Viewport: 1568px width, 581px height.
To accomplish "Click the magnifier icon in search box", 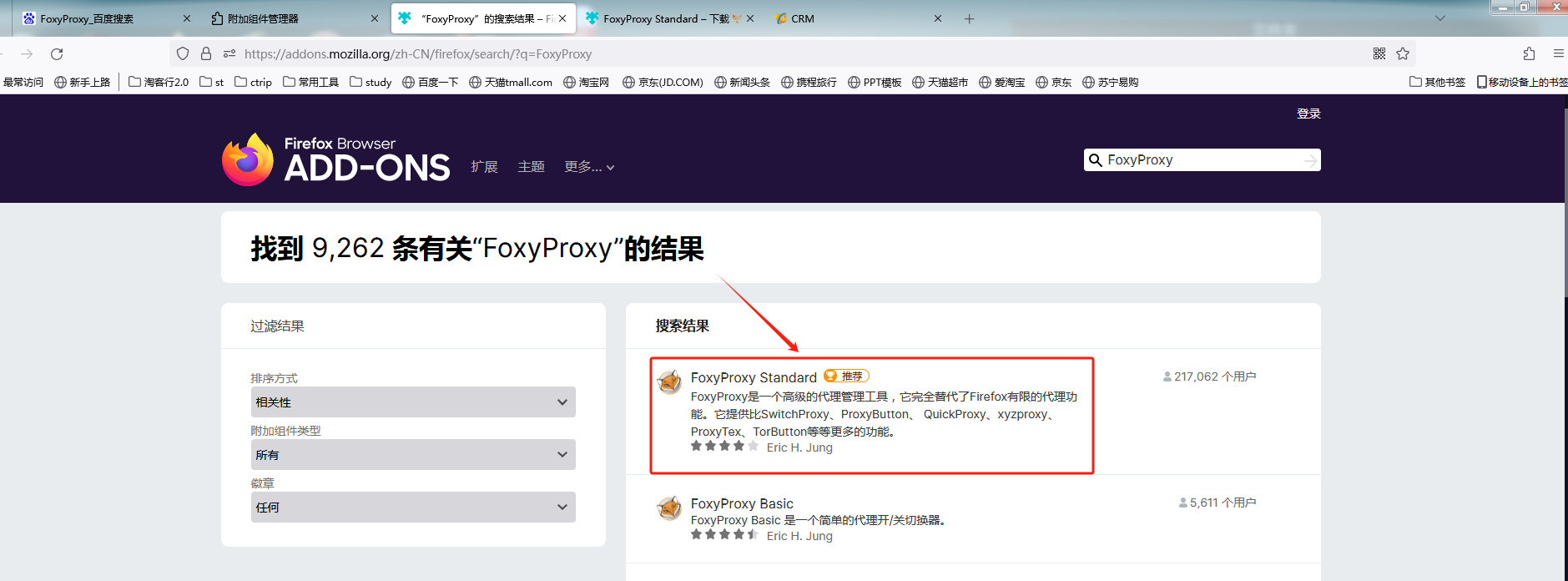I will pos(1095,160).
